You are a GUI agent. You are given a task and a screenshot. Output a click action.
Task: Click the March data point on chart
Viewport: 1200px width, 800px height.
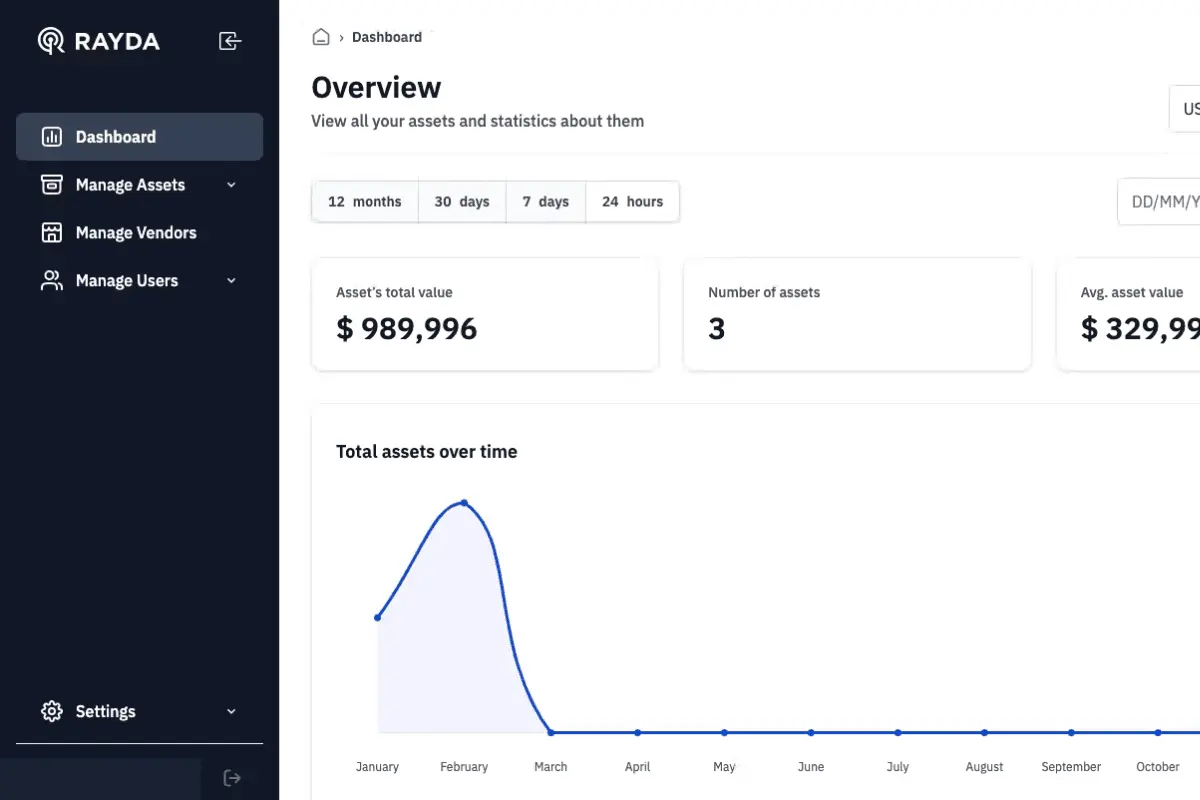(x=551, y=733)
